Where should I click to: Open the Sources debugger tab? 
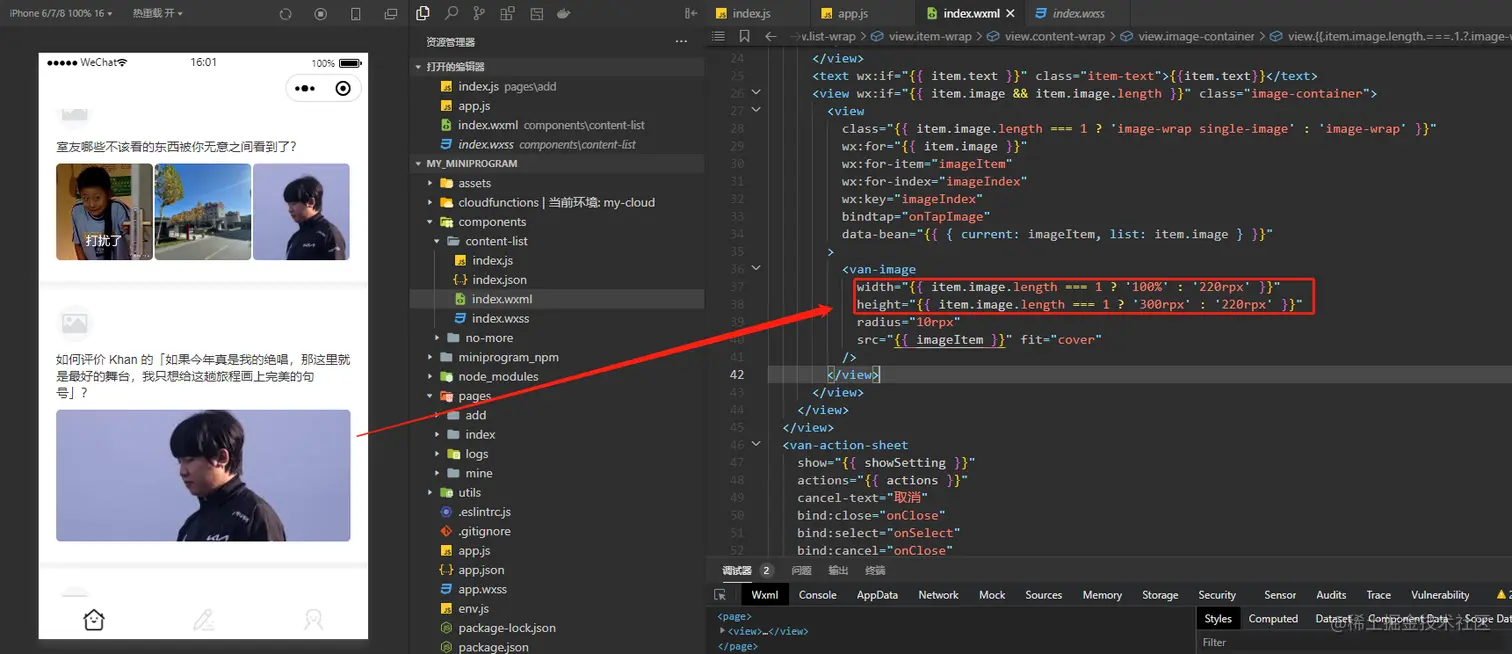(x=1043, y=594)
